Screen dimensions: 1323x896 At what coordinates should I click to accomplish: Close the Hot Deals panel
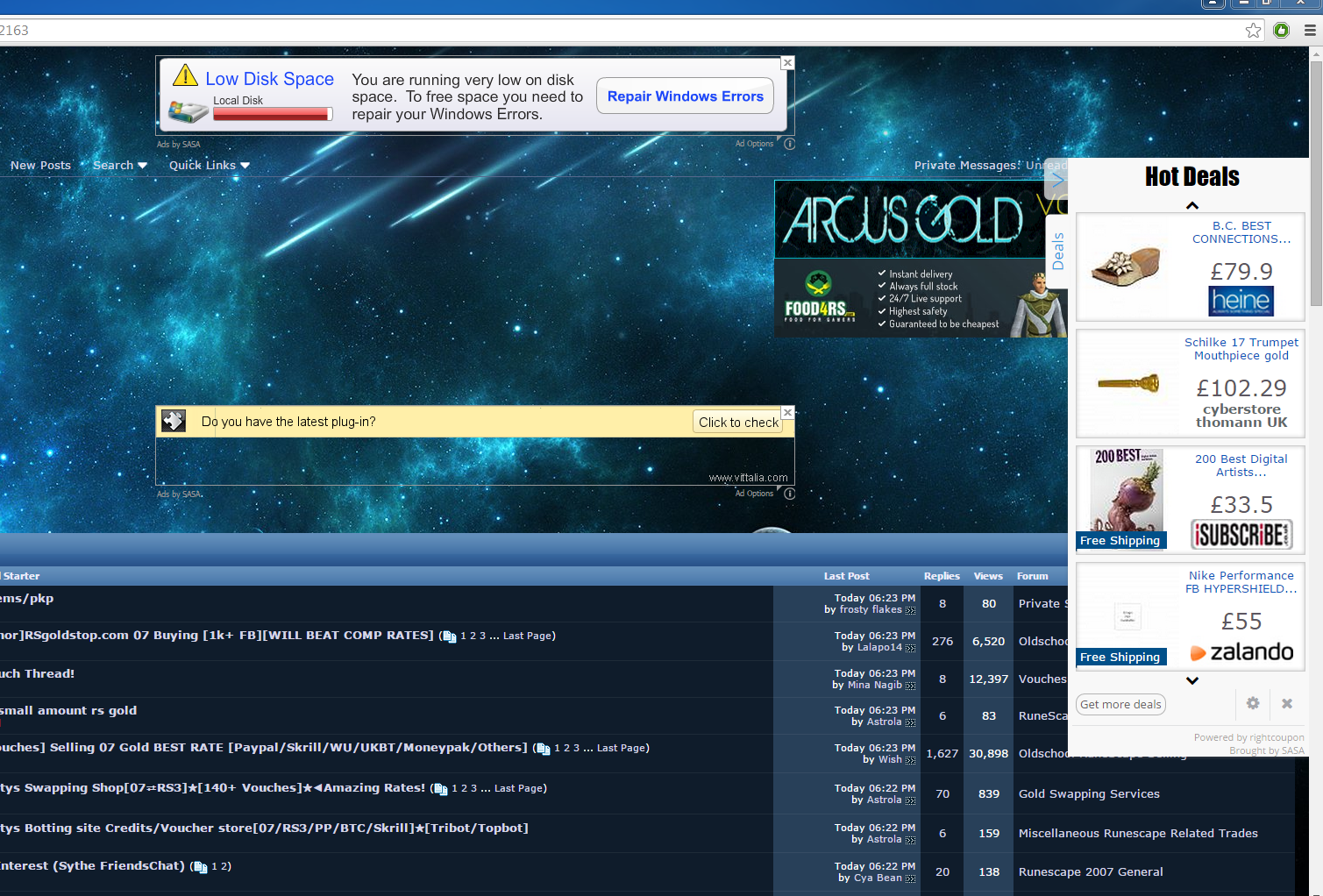[x=1287, y=703]
